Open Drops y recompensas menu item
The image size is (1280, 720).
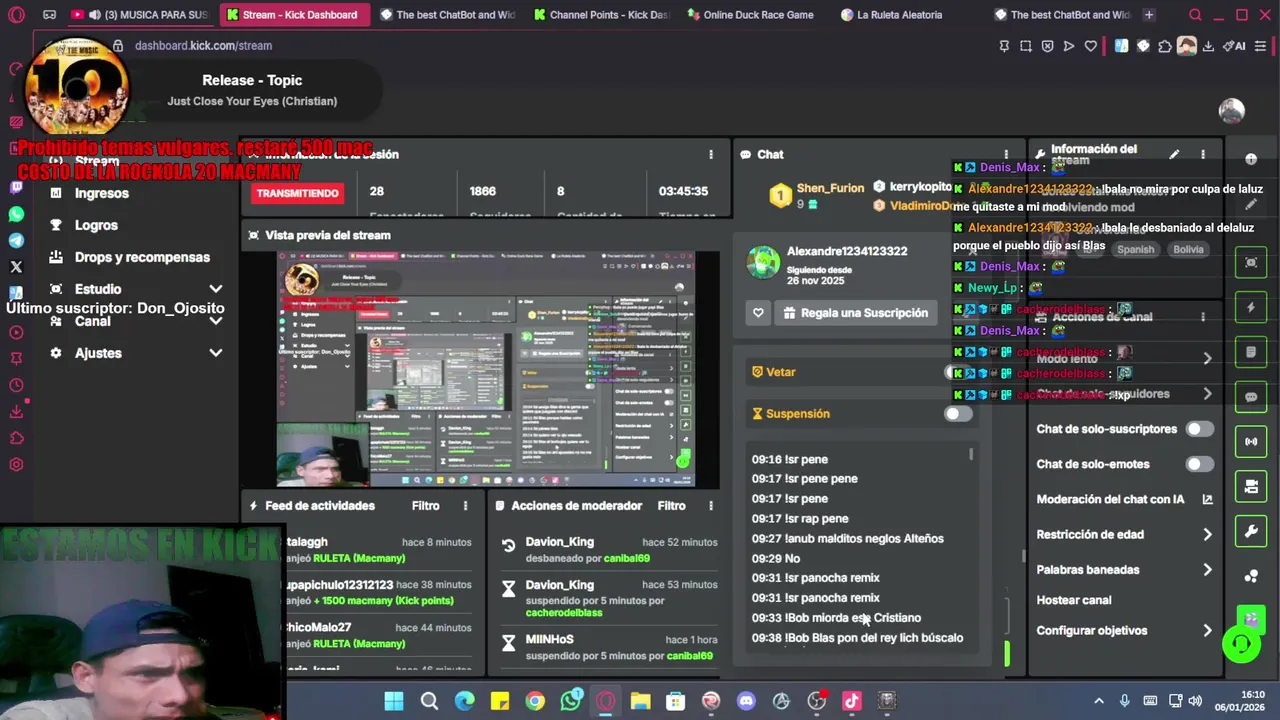(x=142, y=257)
